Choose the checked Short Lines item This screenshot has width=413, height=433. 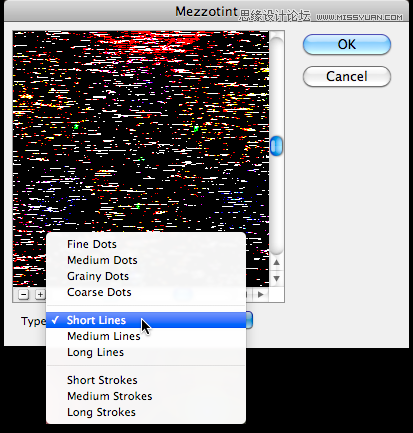(x=146, y=320)
